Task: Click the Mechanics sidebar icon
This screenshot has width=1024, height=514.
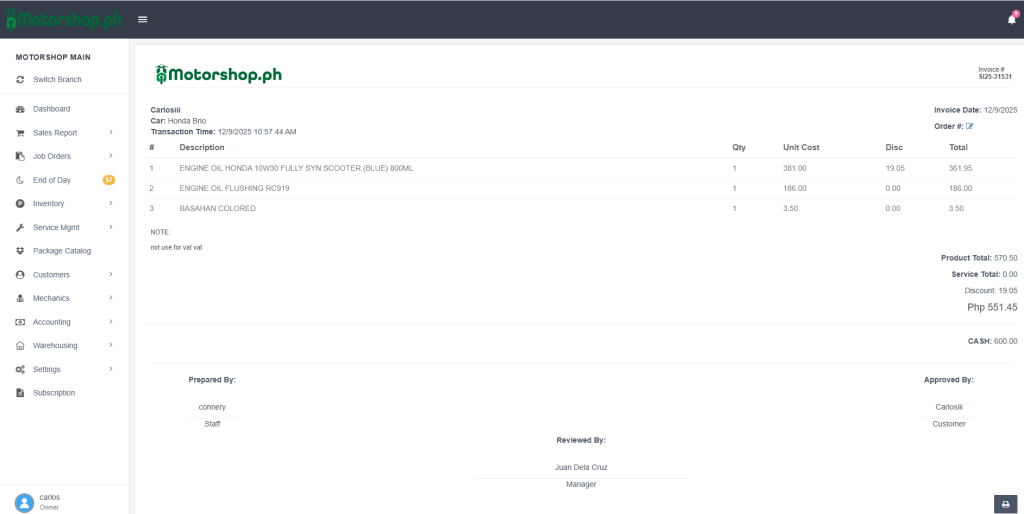Action: click(20, 298)
